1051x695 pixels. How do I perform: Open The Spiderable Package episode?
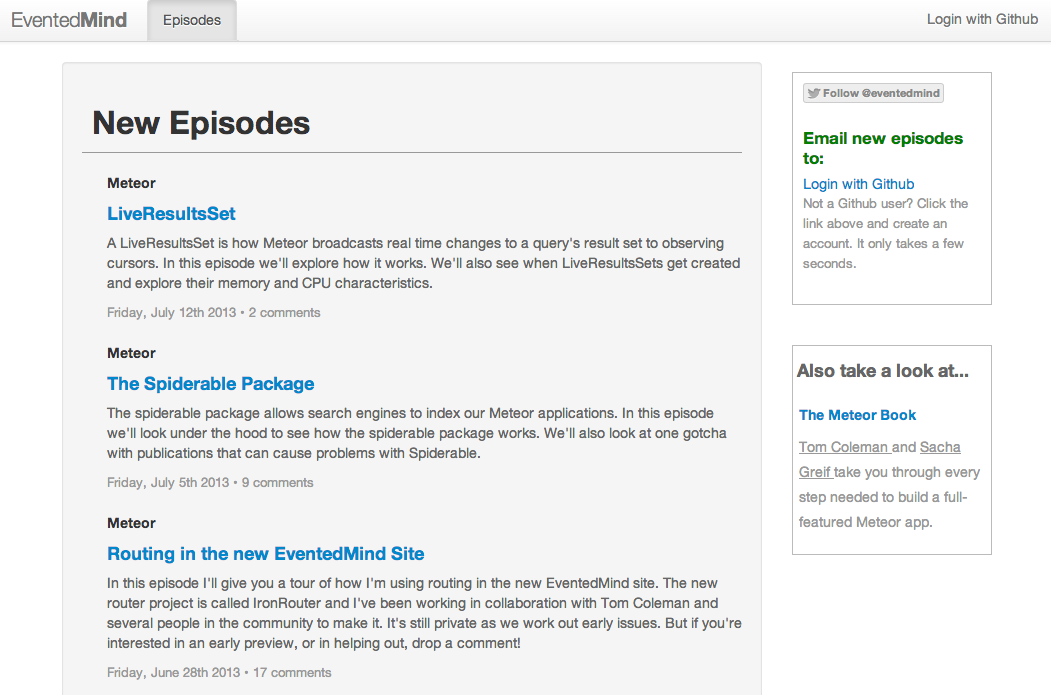click(210, 384)
